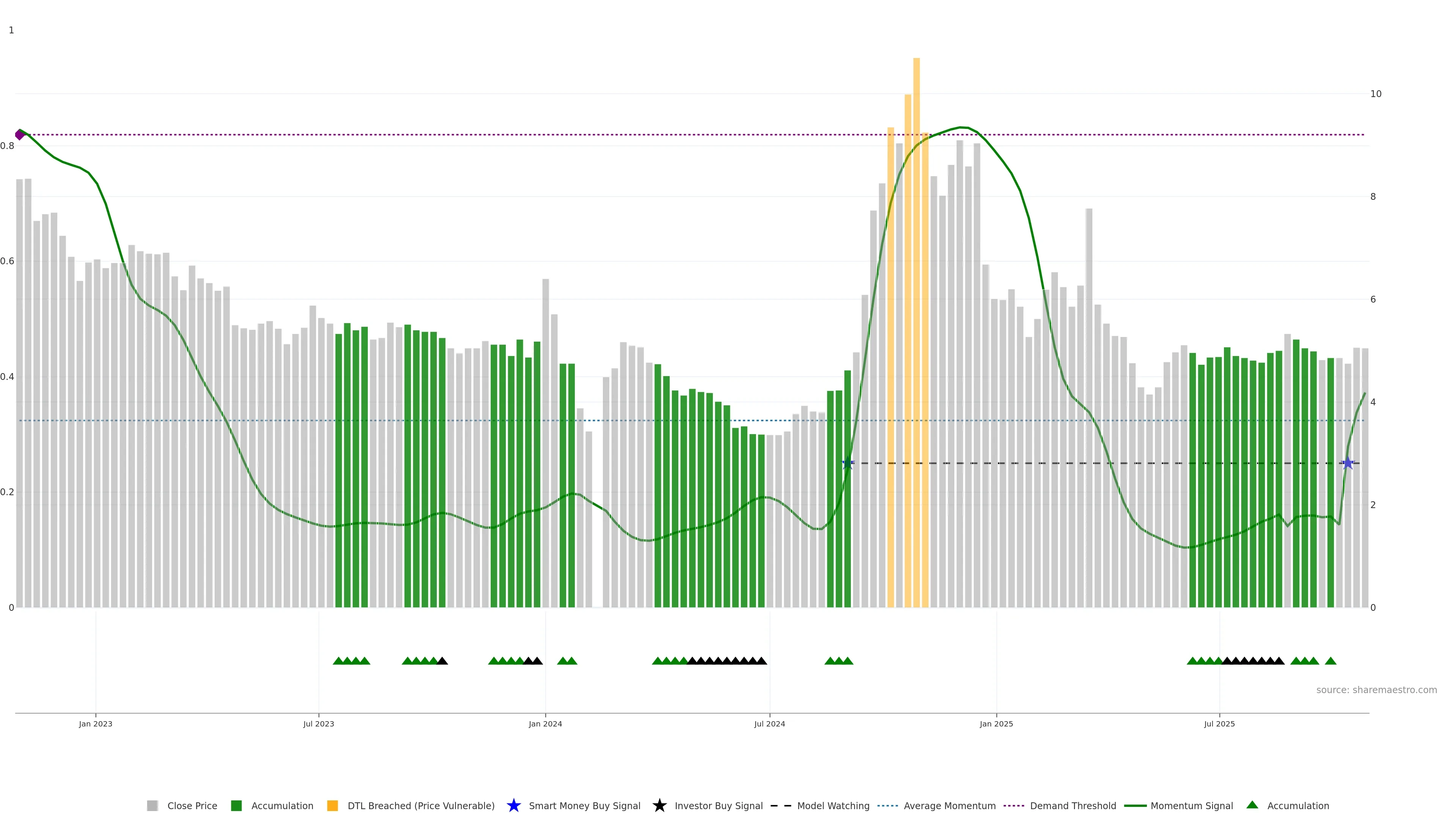The width and height of the screenshot is (1456, 819).
Task: Click the Jan 2023 x-axis label
Action: click(96, 723)
